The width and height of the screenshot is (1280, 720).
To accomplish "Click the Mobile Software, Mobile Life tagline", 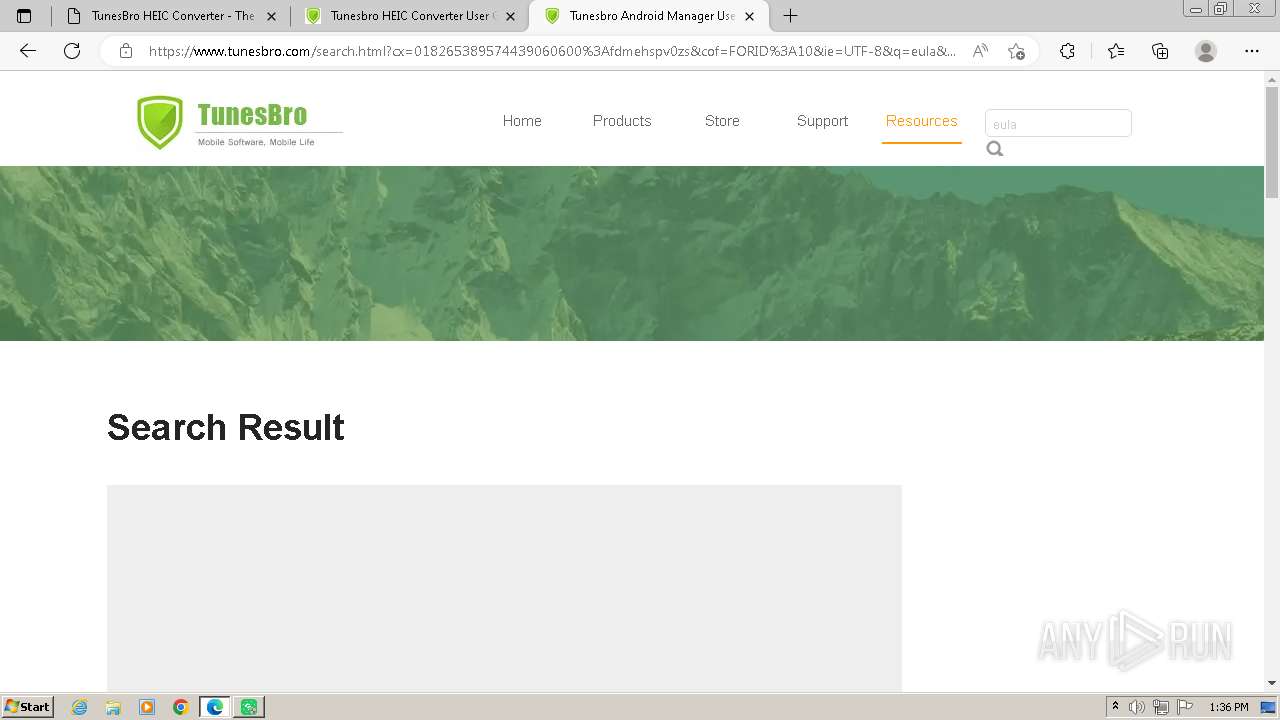I will coord(256,142).
